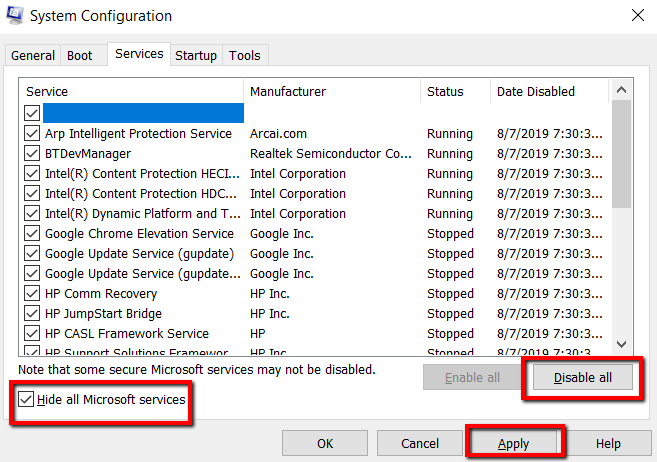657x462 pixels.
Task: Open Help for System Configuration
Action: point(608,443)
